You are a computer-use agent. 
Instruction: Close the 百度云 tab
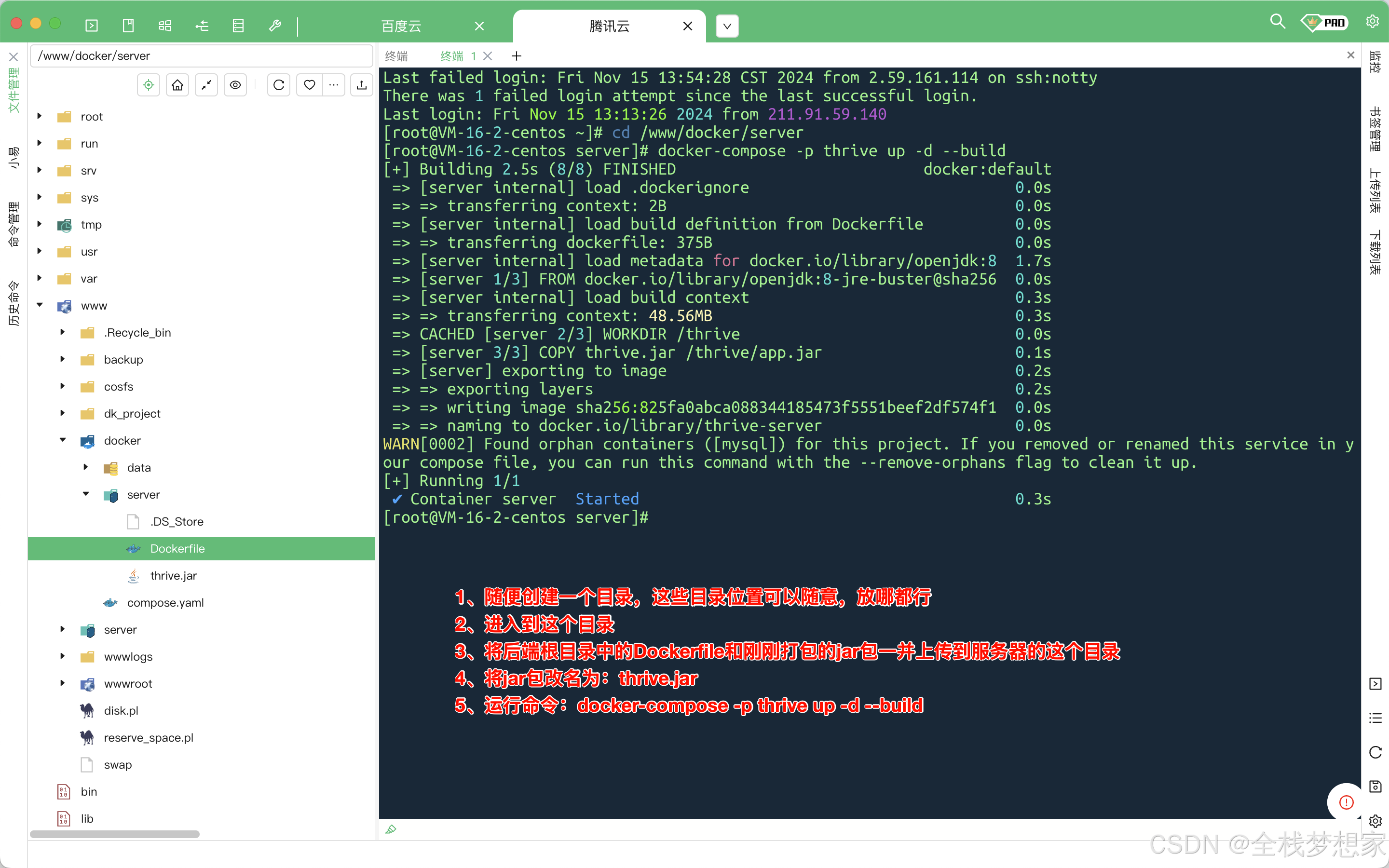coord(480,26)
